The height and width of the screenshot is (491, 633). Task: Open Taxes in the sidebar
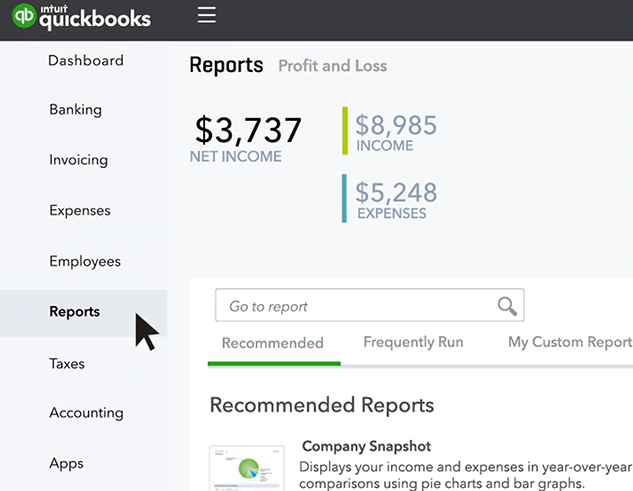click(67, 363)
